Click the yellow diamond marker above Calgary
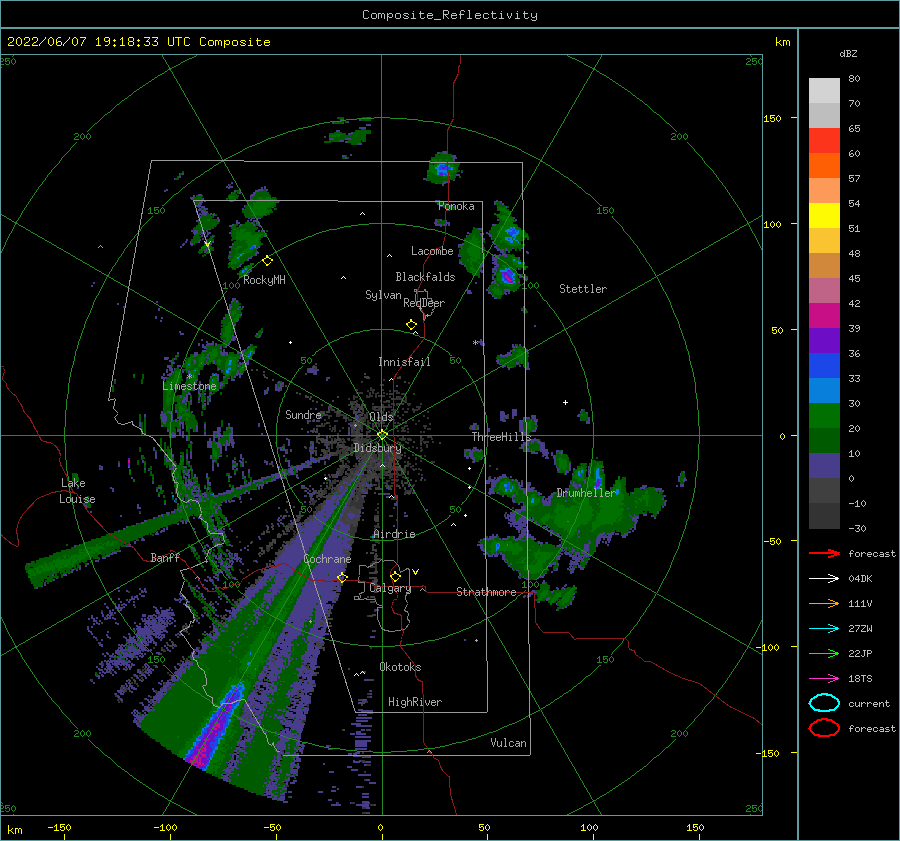 tap(395, 576)
